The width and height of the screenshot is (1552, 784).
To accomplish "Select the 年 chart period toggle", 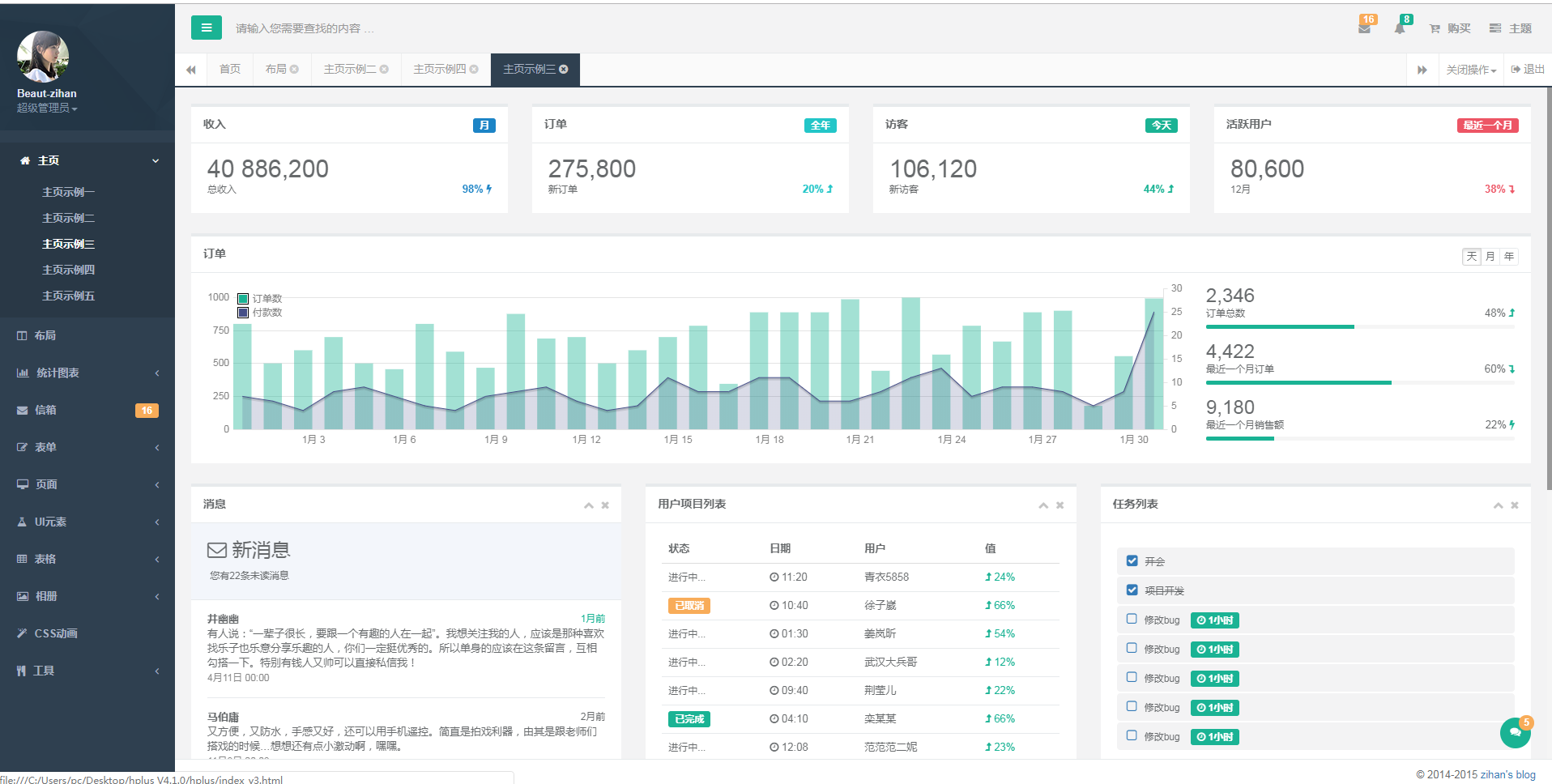I will click(1509, 257).
